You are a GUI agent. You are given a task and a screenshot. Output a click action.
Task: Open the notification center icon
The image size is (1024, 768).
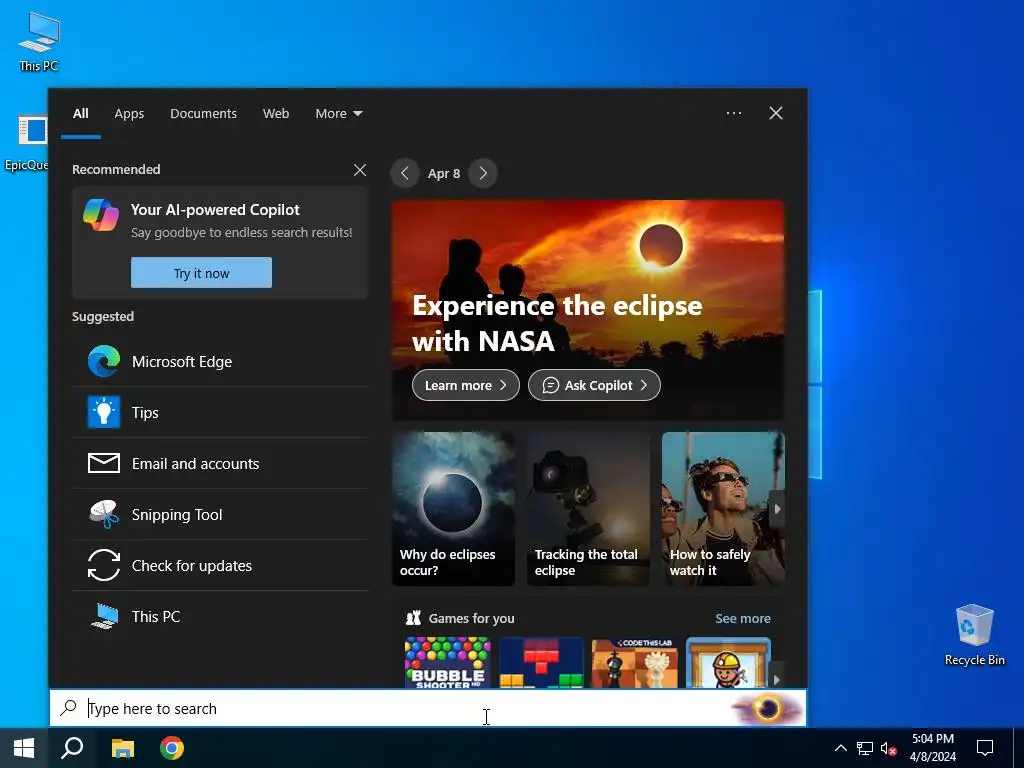tap(985, 748)
